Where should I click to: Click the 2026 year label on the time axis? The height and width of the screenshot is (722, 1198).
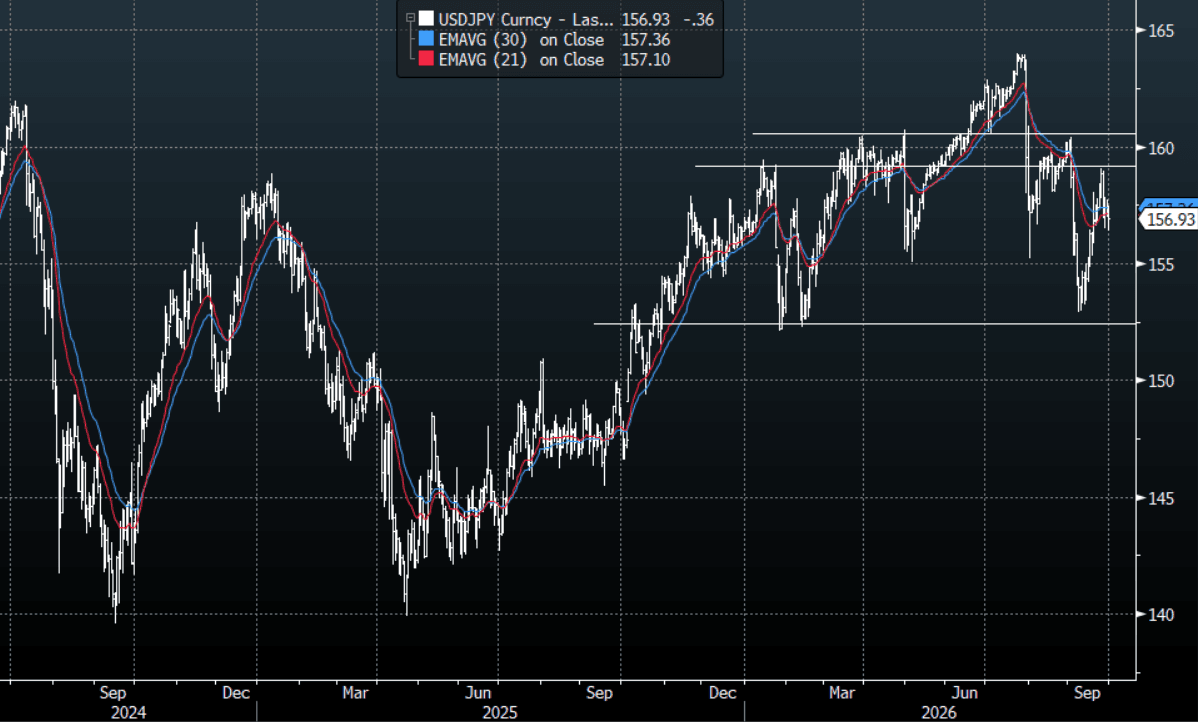[x=939, y=712]
